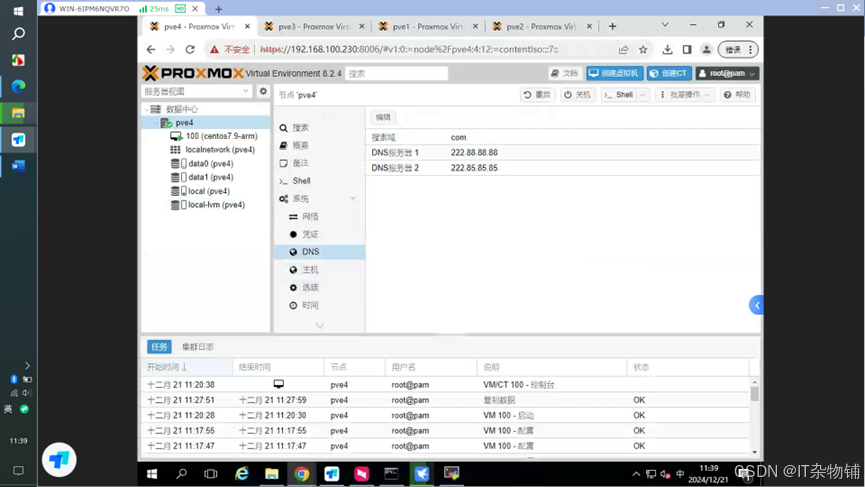Switch to the Cluster log tab

pyautogui.click(x=197, y=346)
